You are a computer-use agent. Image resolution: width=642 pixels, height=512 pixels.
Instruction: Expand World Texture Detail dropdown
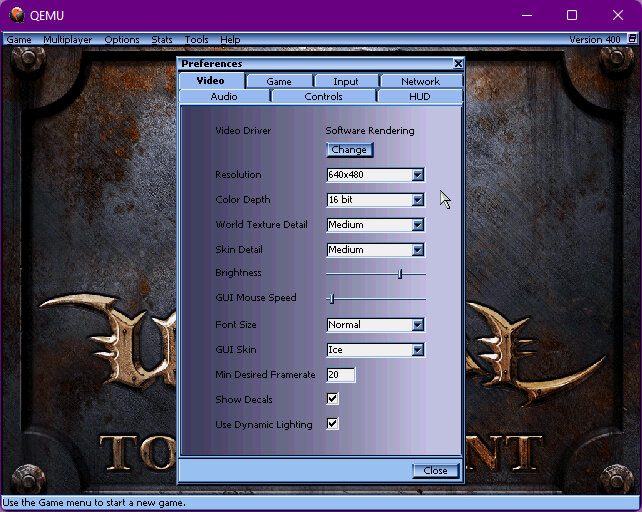pos(417,225)
